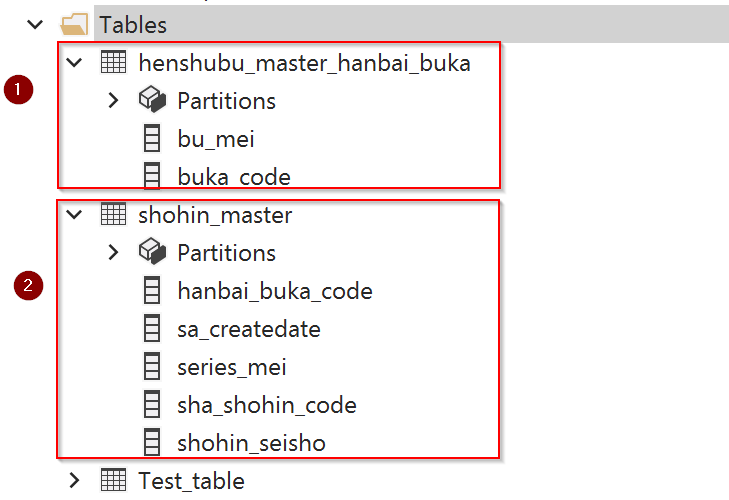Viewport: 729px width, 500px height.
Task: Select the series_mei column
Action: [232, 367]
